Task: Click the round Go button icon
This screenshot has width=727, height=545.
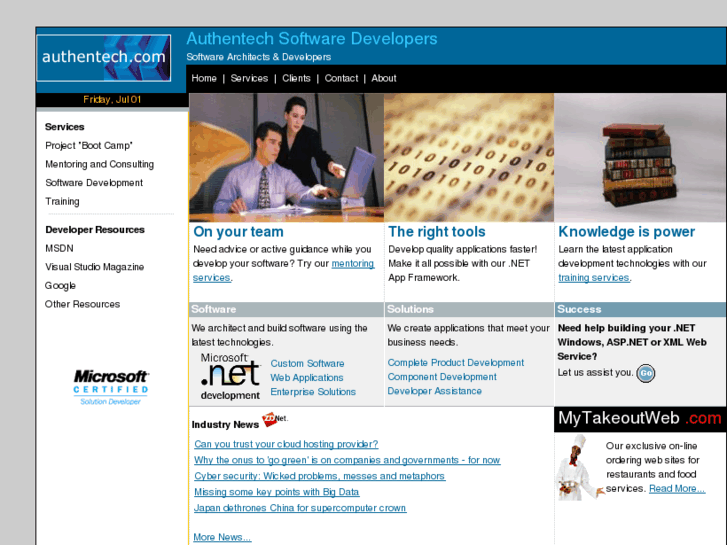Action: coord(645,373)
